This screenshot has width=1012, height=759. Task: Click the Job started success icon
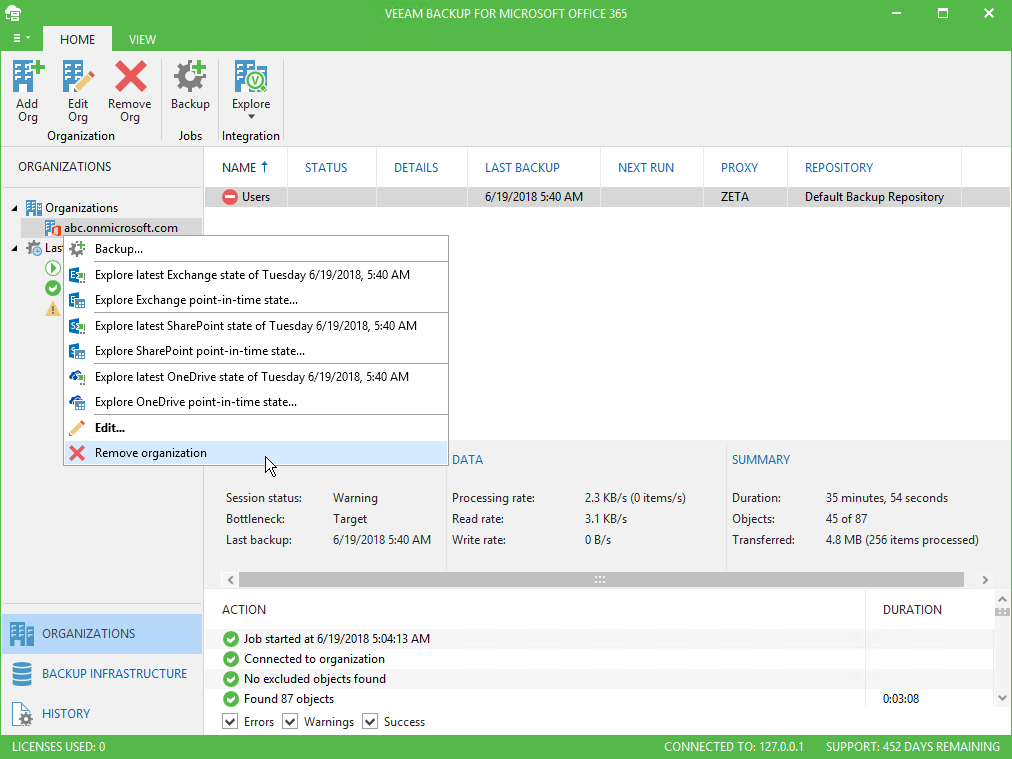click(230, 639)
